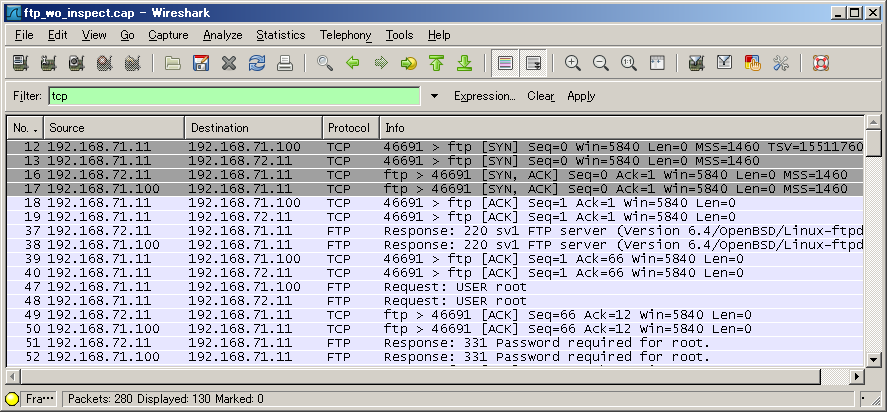
Task: Select packet 12 SYN row
Action: tap(436, 147)
